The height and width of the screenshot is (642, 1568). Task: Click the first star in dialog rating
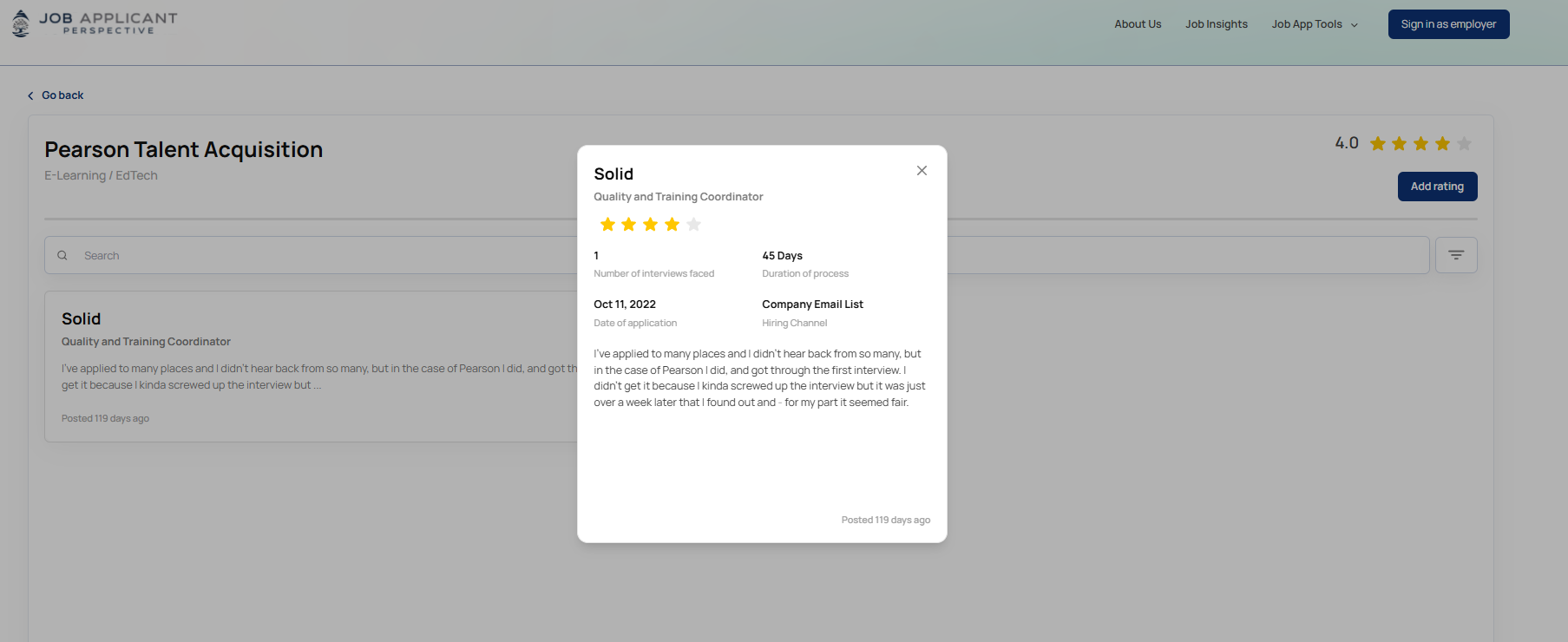[607, 225]
